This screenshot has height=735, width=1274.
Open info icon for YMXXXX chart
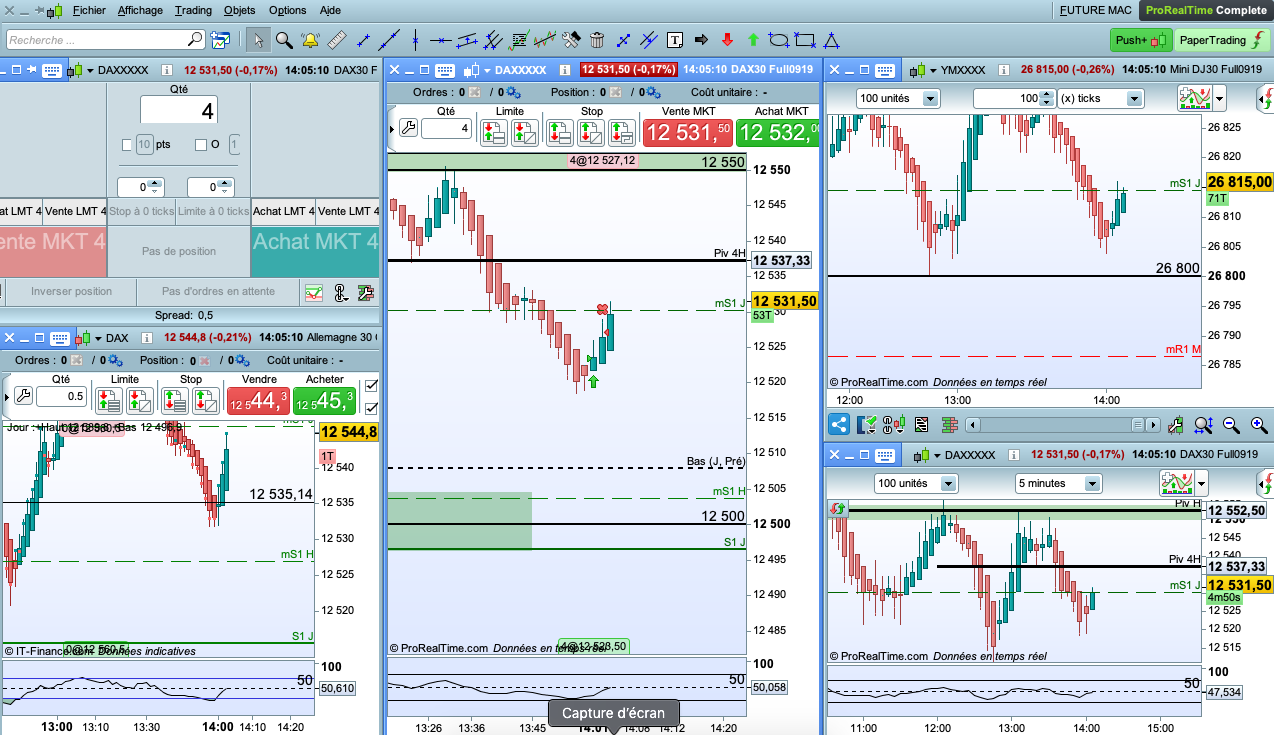[1003, 70]
